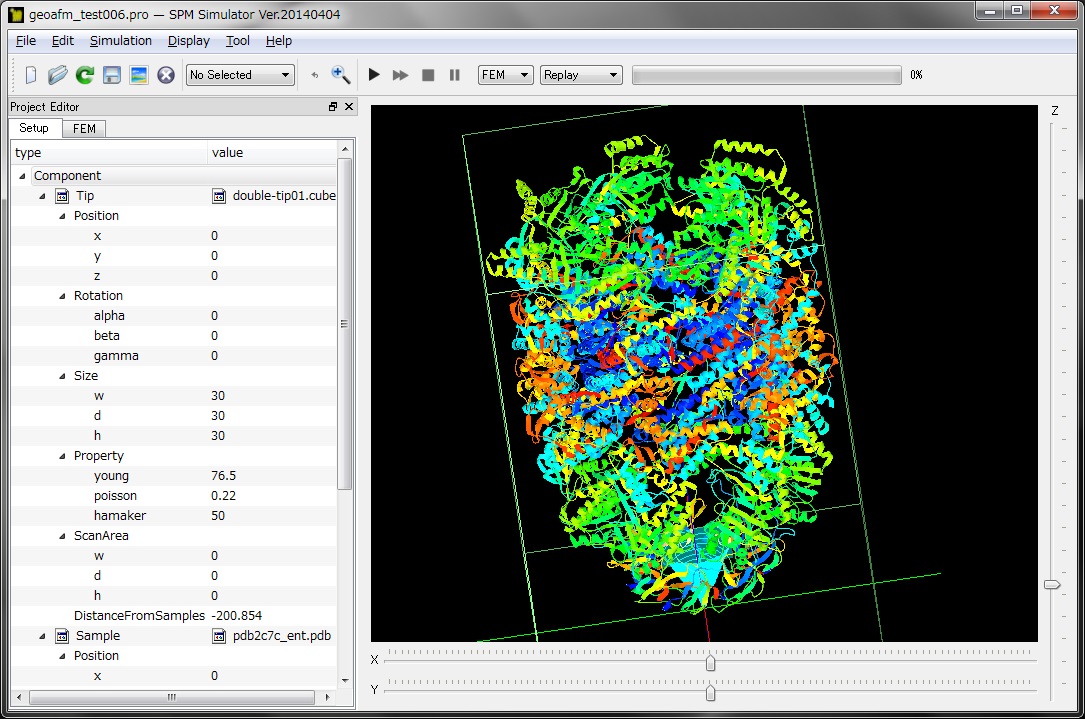Screen dimensions: 1085x719
Task: Switch to the Setup tab
Action: coord(34,128)
